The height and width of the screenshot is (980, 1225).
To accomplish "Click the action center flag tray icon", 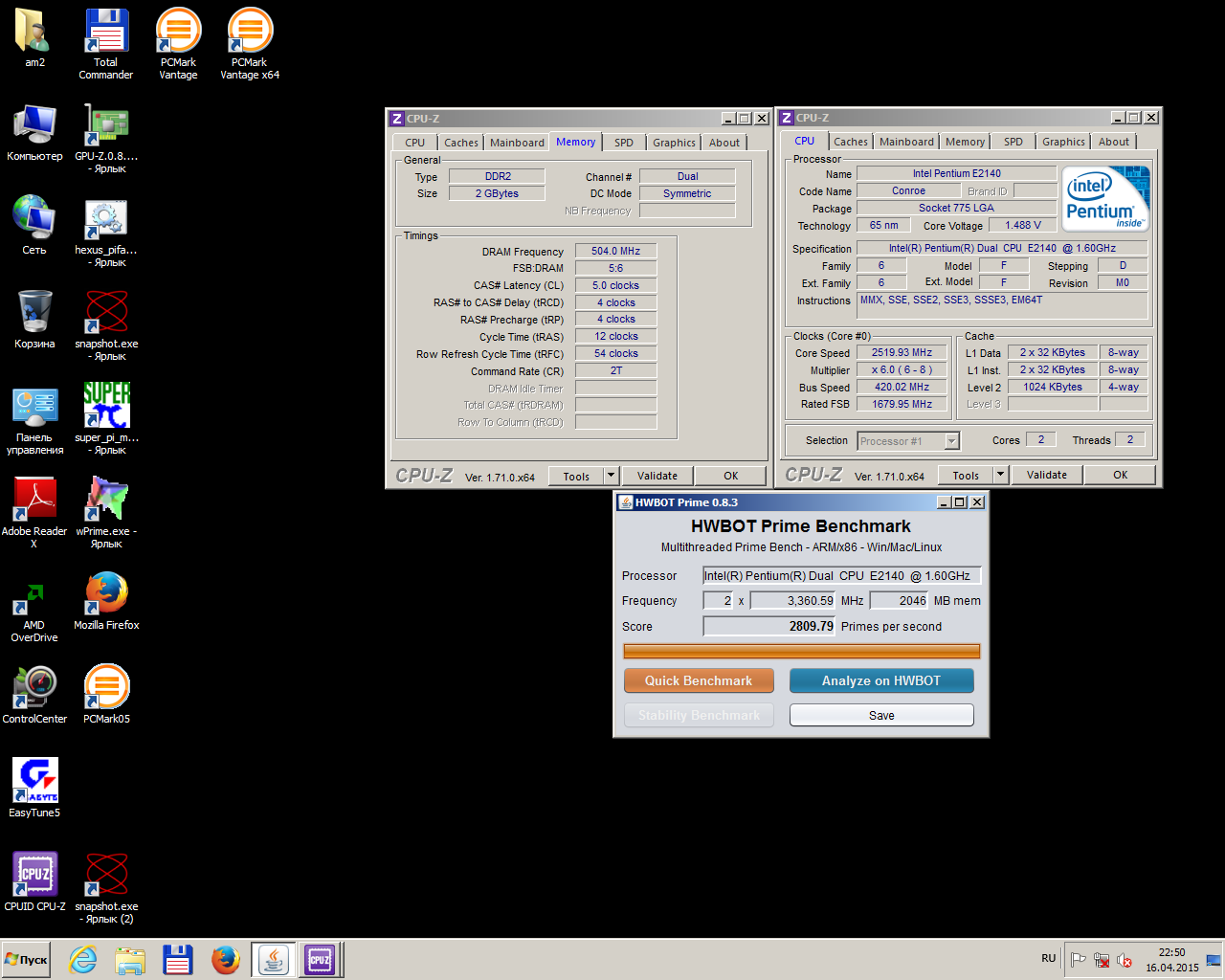I will pos(1078,960).
